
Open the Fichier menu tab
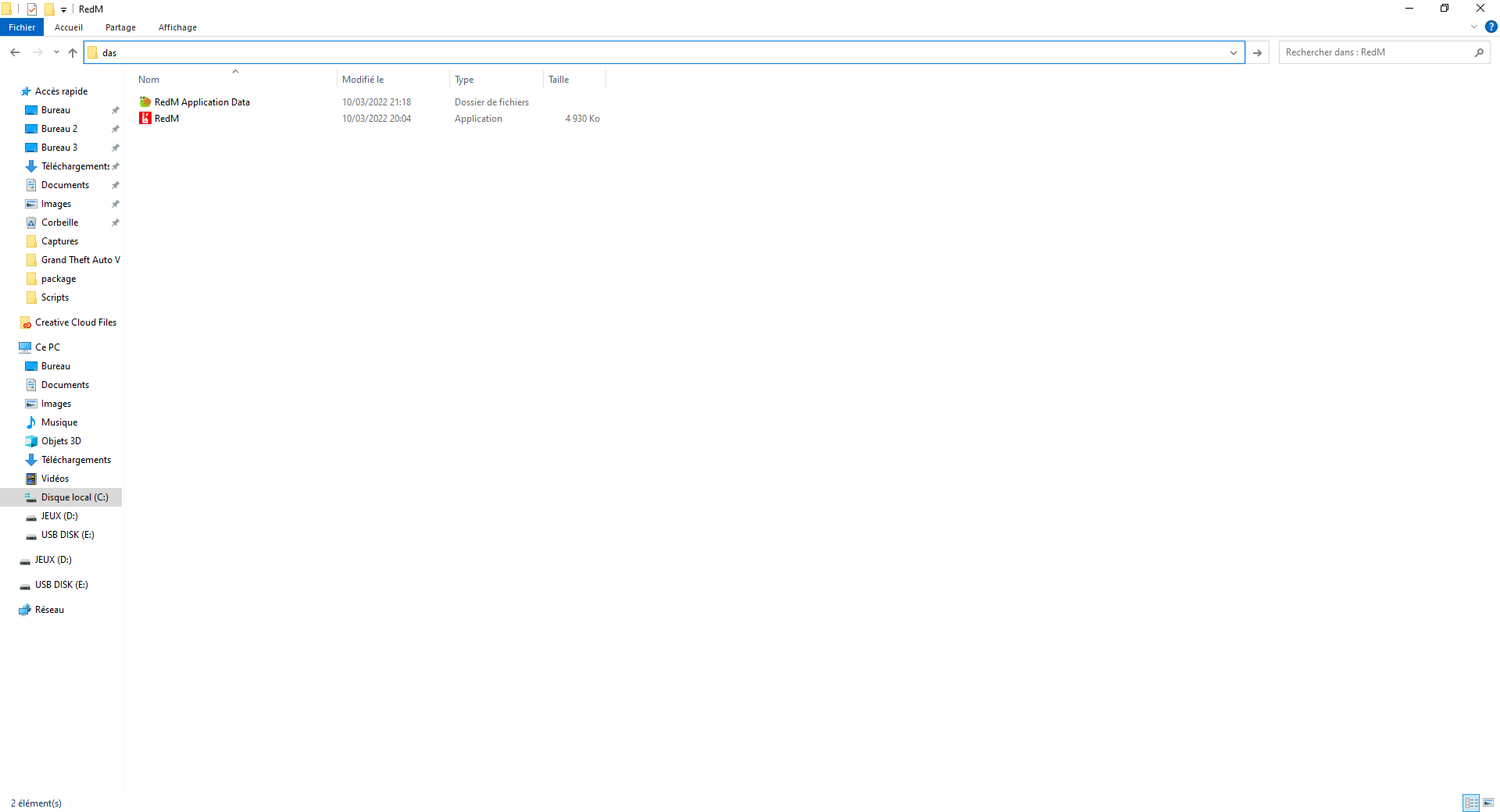pyautogui.click(x=22, y=27)
